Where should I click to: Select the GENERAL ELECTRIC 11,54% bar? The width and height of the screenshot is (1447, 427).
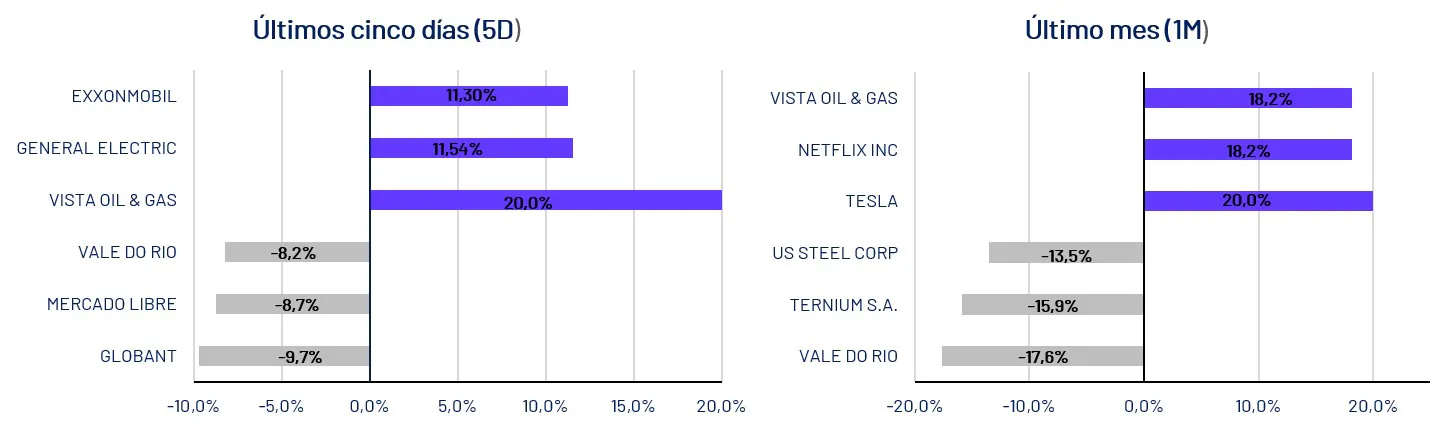pos(471,148)
